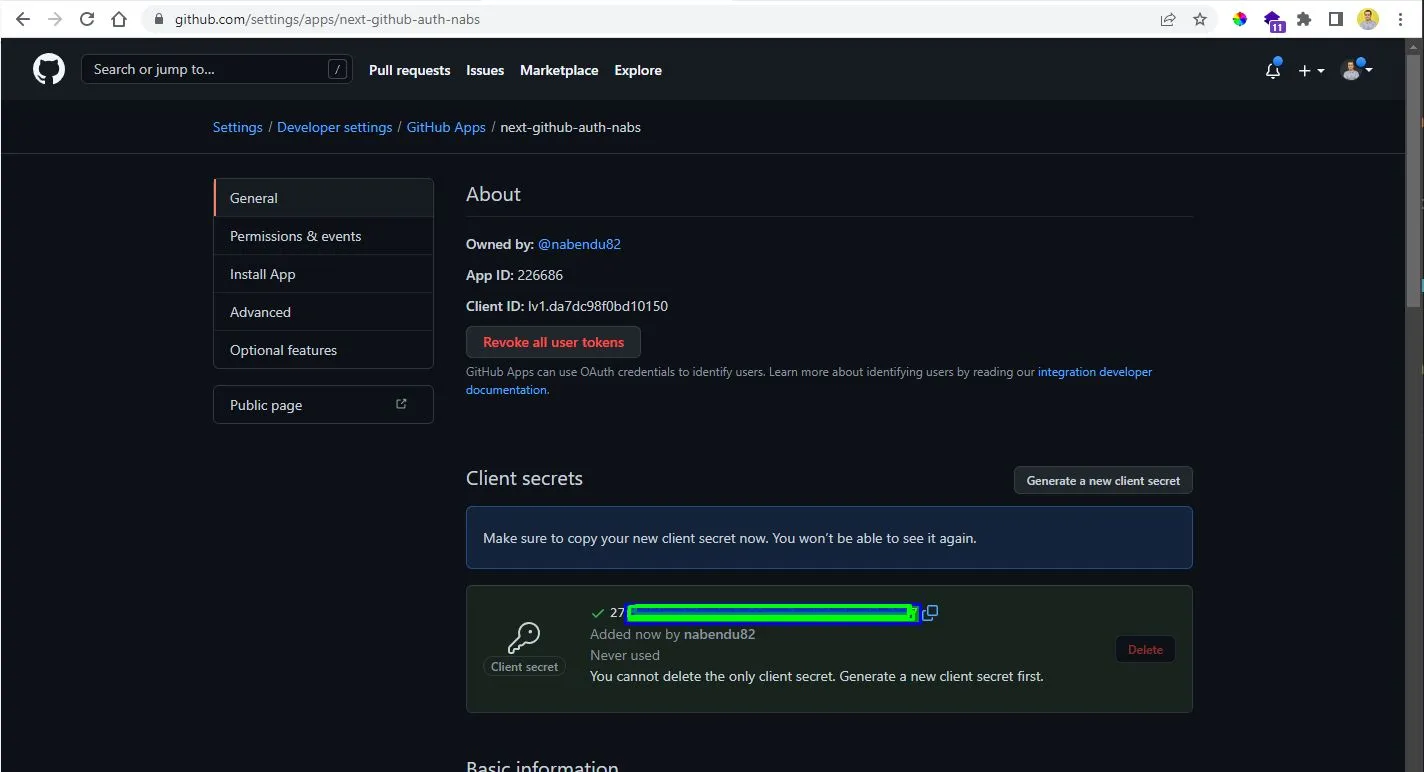Click the Client secrets heading
The width and height of the screenshot is (1424, 772).
[524, 478]
